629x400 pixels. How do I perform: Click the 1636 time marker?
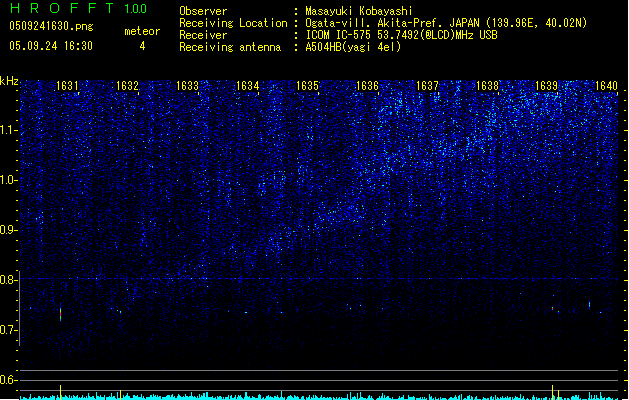(x=367, y=86)
